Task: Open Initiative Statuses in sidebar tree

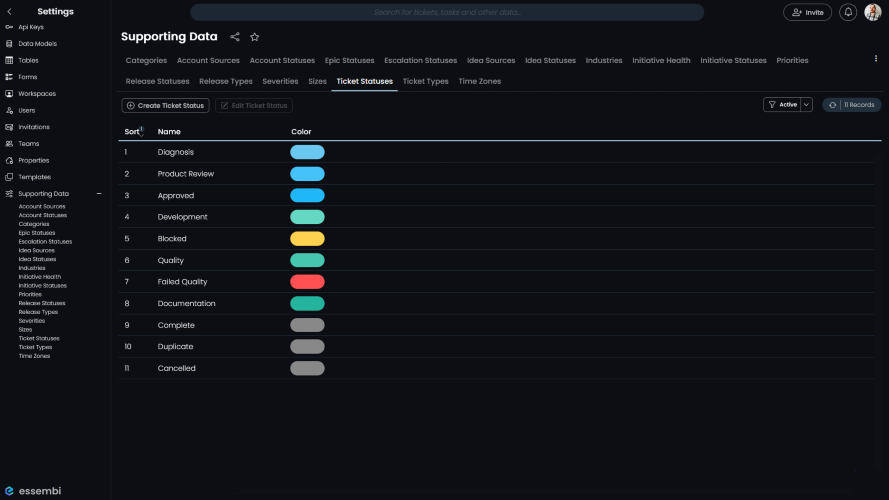Action: coord(43,286)
